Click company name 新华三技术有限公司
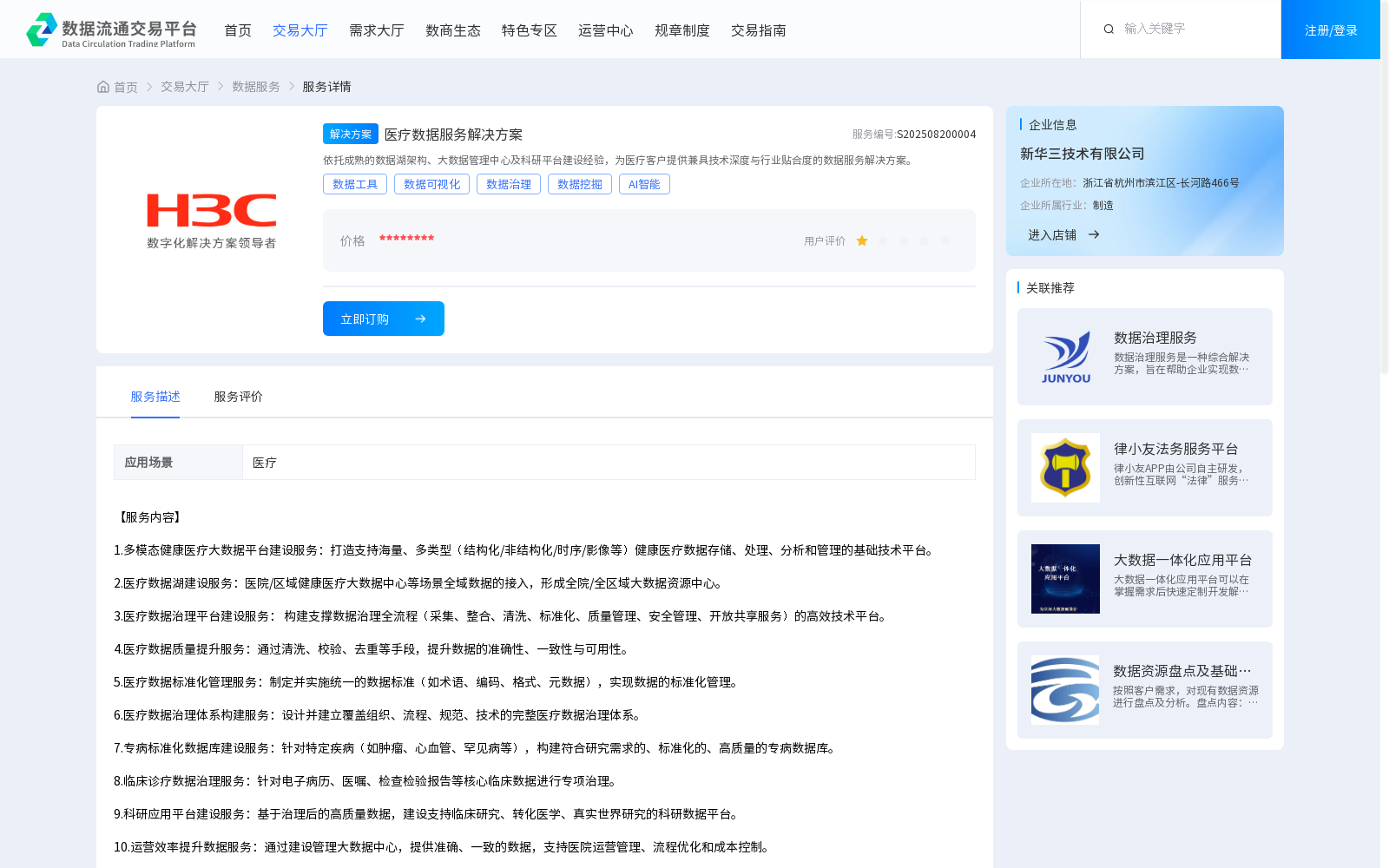This screenshot has width=1389, height=868. 1083,154
